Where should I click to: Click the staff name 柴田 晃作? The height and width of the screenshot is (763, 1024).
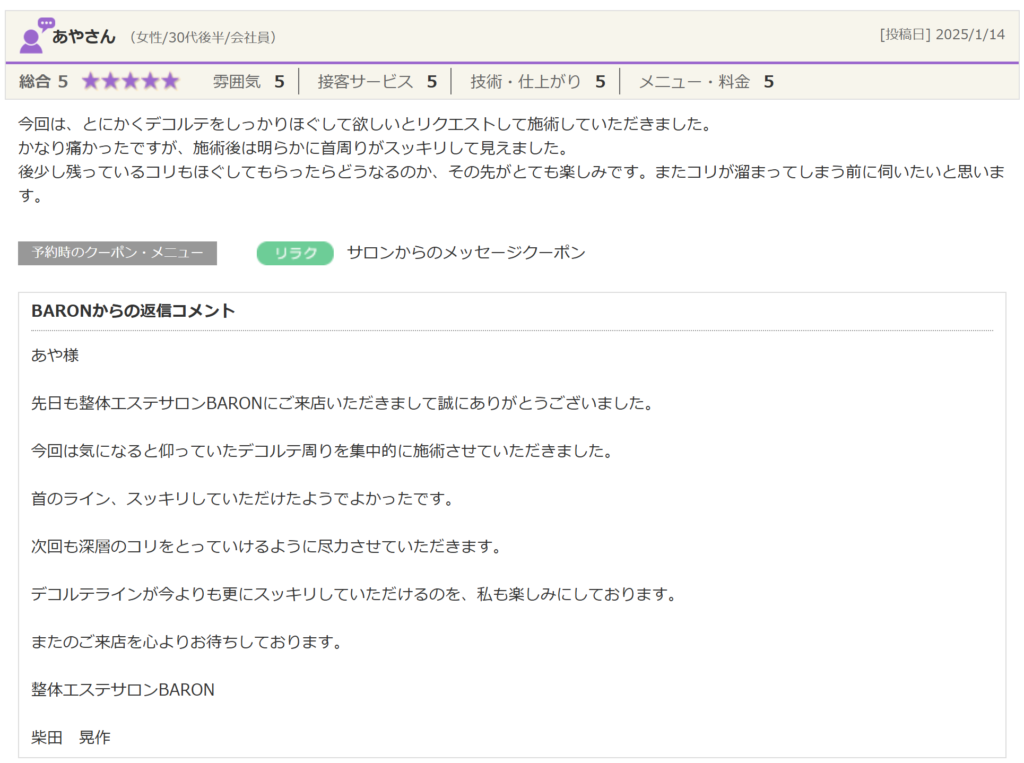[71, 738]
